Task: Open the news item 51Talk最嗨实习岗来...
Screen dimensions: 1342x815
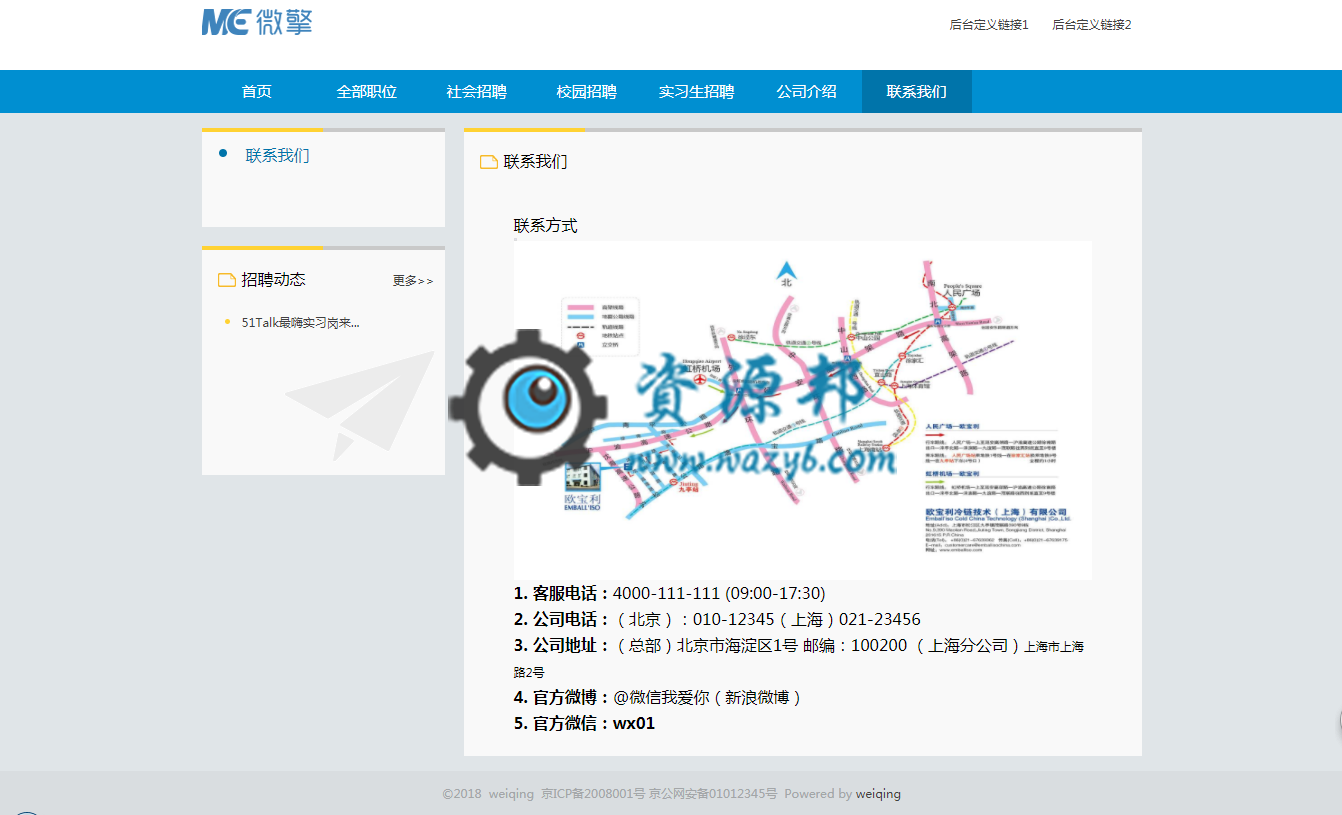Action: coord(300,323)
